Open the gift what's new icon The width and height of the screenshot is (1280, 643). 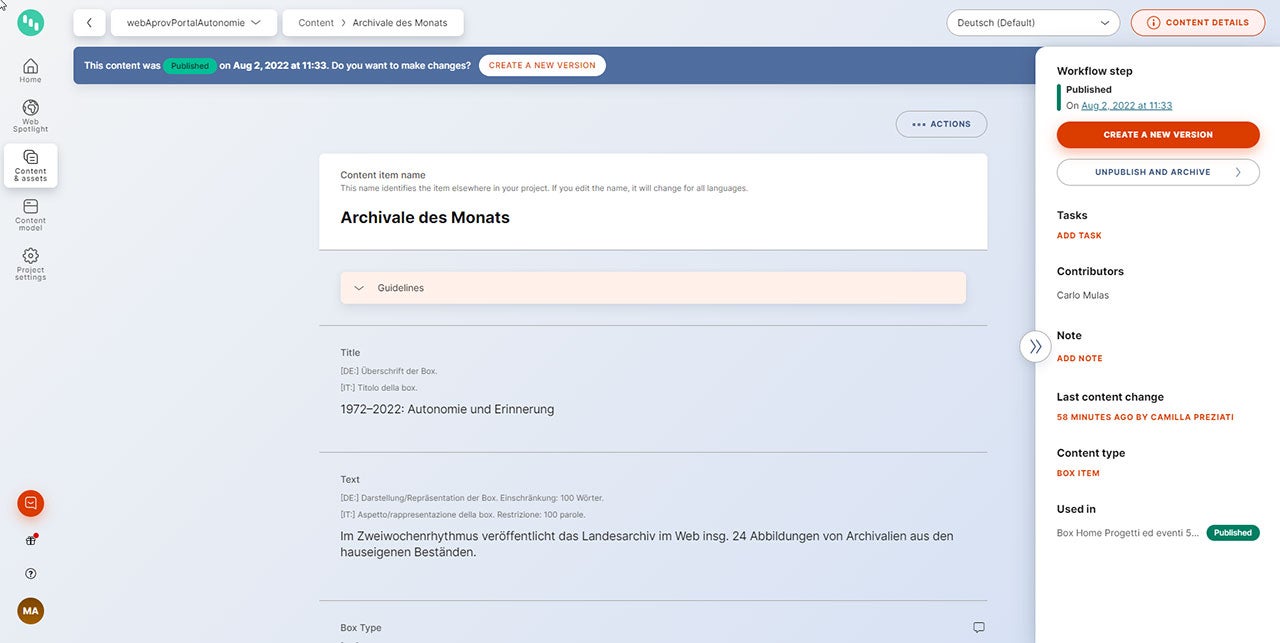(30, 541)
